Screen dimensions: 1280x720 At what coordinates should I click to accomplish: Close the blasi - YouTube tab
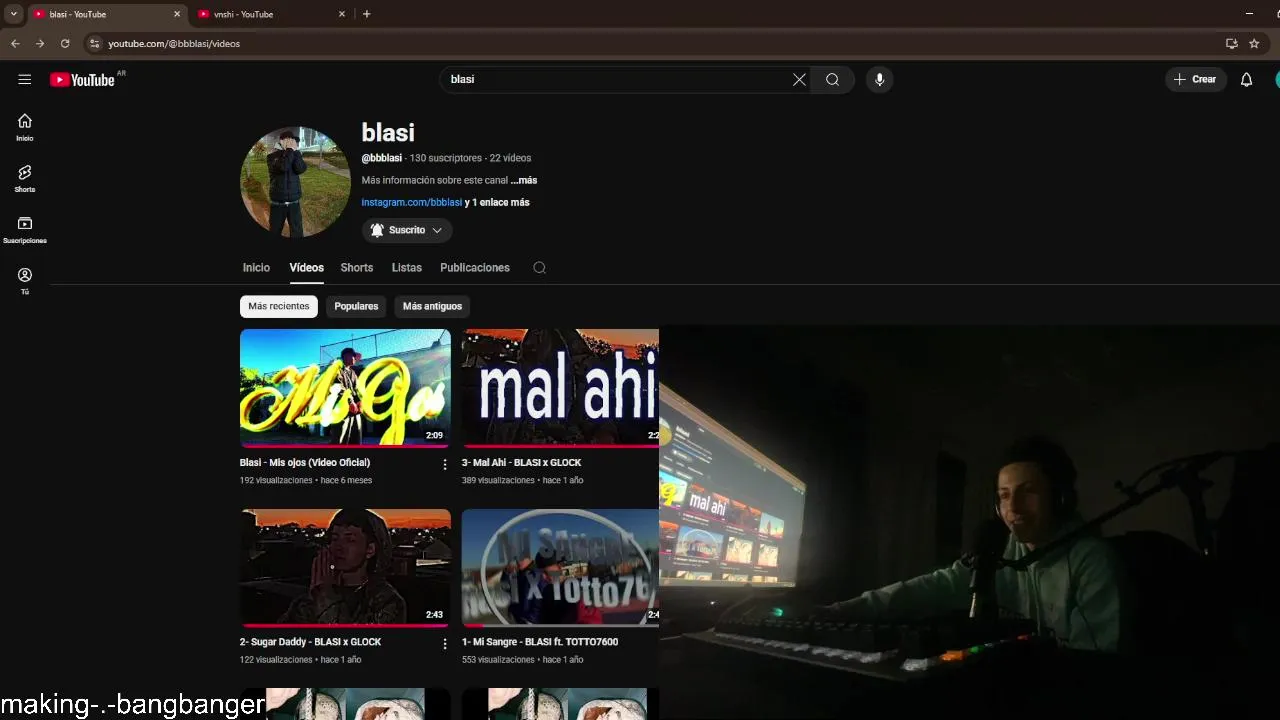177,14
